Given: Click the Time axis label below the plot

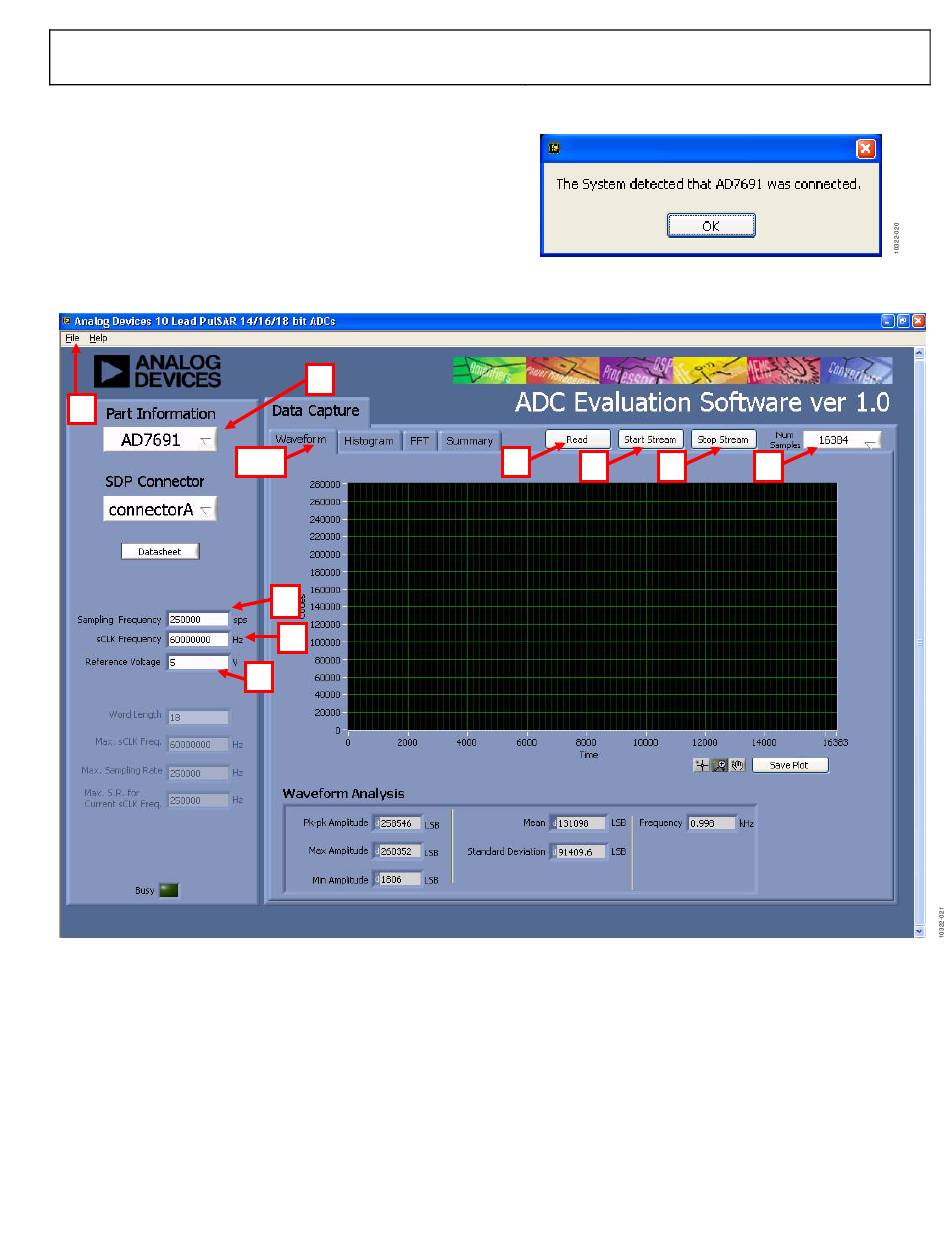Looking at the screenshot, I should tap(589, 755).
